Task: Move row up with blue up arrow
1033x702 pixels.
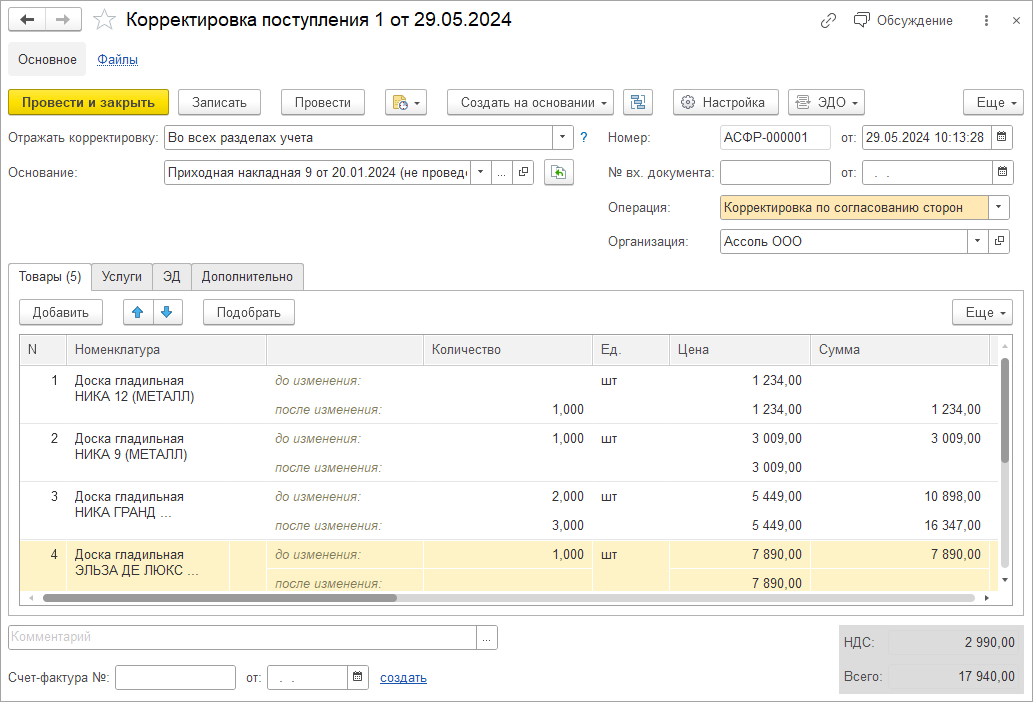Action: coord(138,312)
